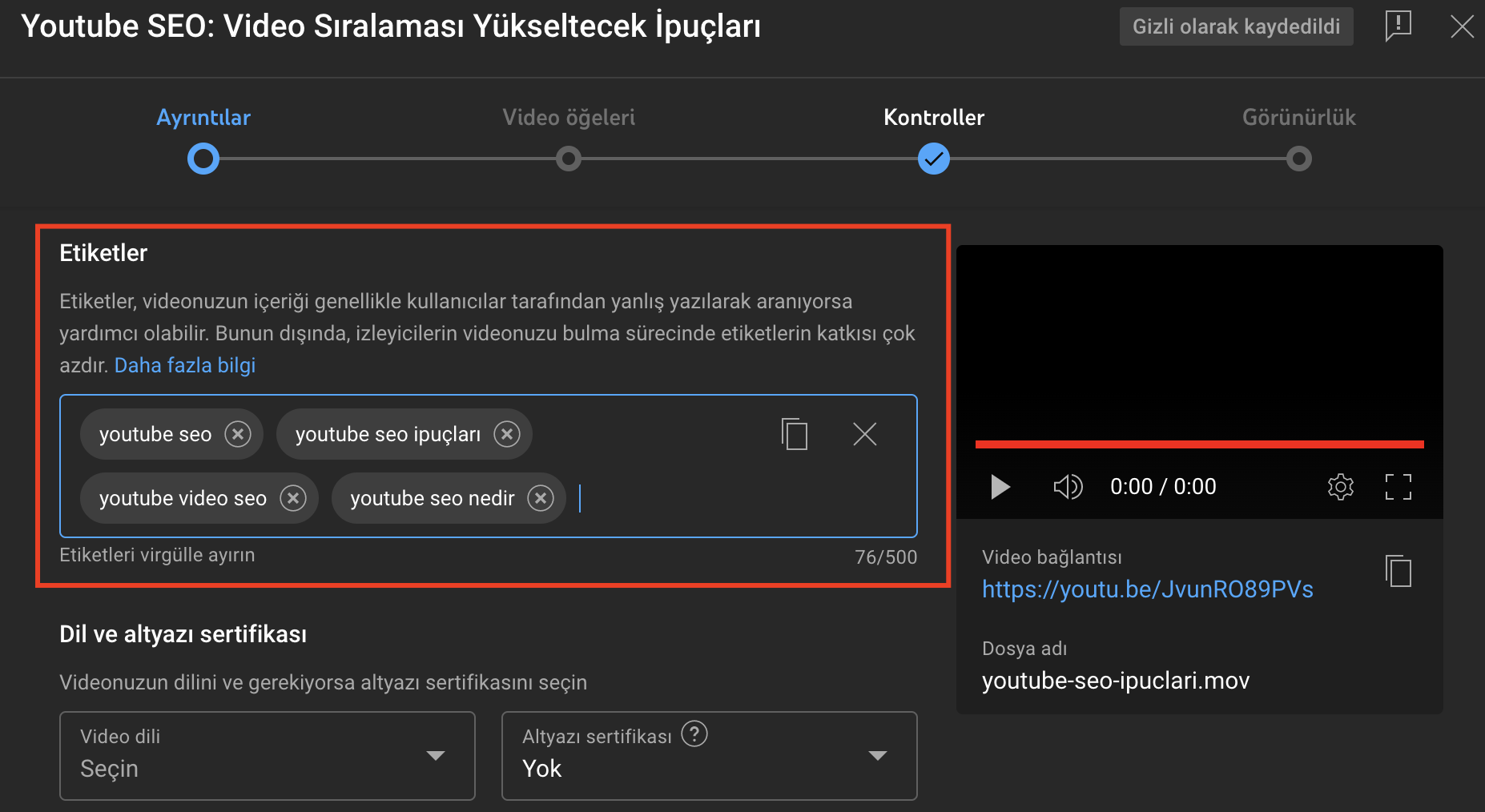Remove the "youtube seo nedir" tag
1485x812 pixels.
tap(541, 498)
